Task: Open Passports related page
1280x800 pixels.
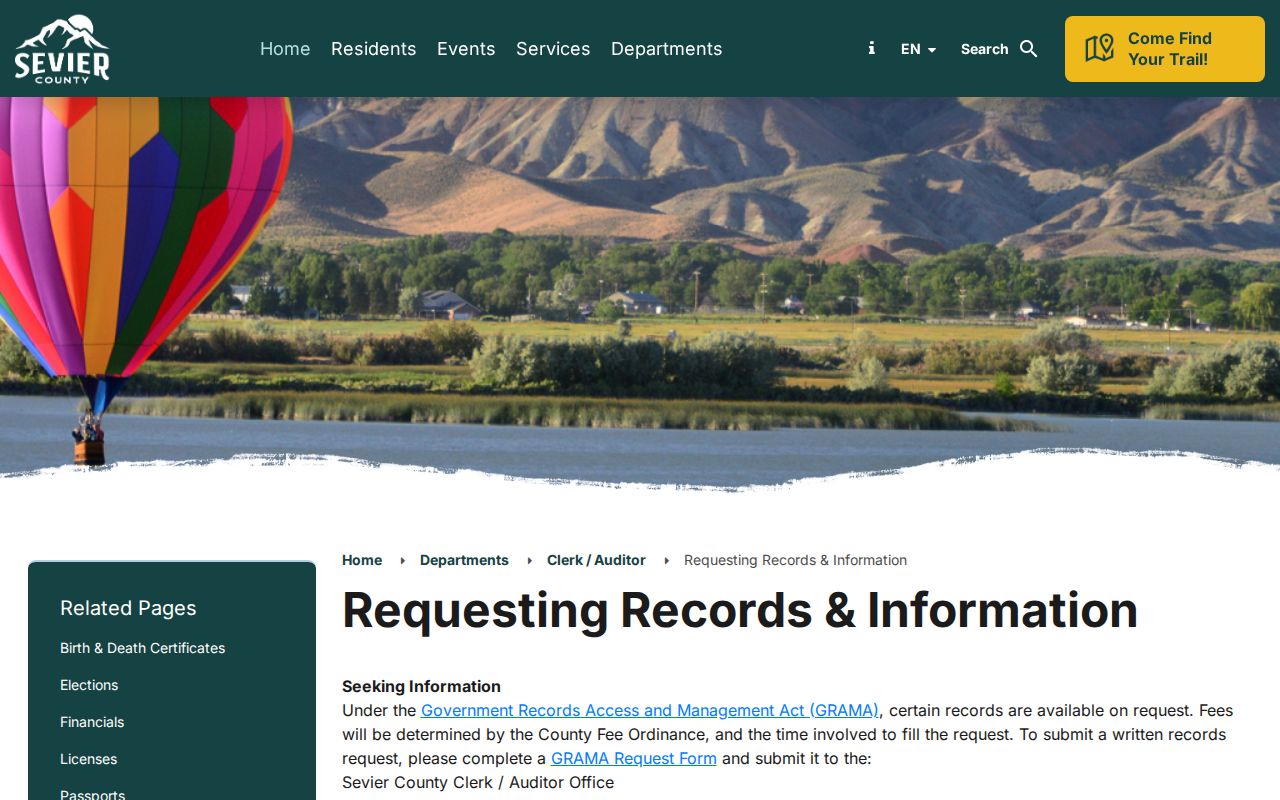Action: pyautogui.click(x=93, y=794)
